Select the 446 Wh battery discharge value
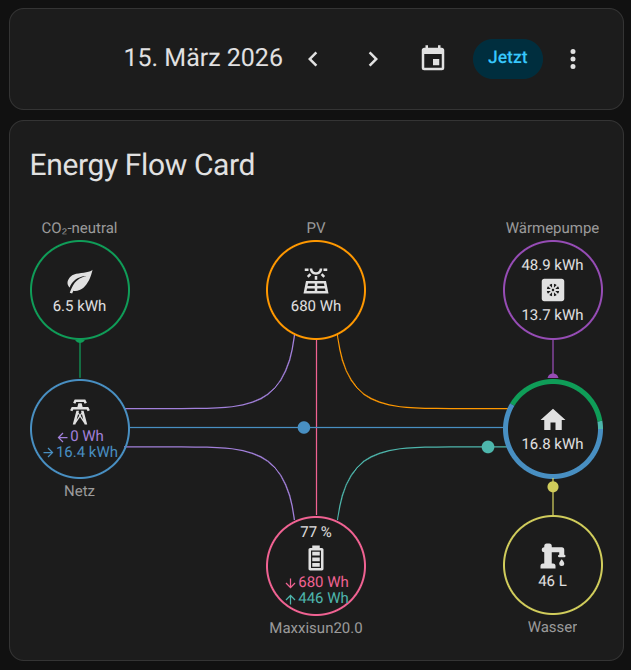631x670 pixels. click(x=323, y=598)
